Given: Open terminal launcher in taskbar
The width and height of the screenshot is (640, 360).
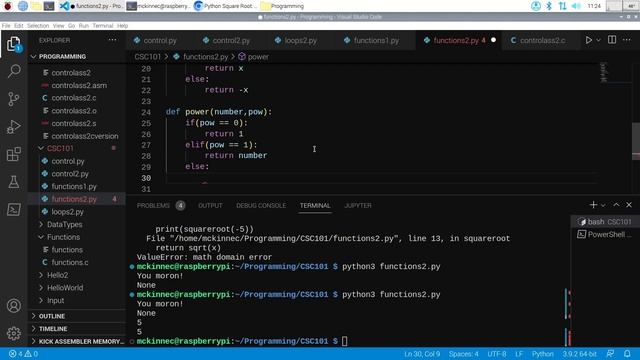Looking at the screenshot, I should coord(49,6).
